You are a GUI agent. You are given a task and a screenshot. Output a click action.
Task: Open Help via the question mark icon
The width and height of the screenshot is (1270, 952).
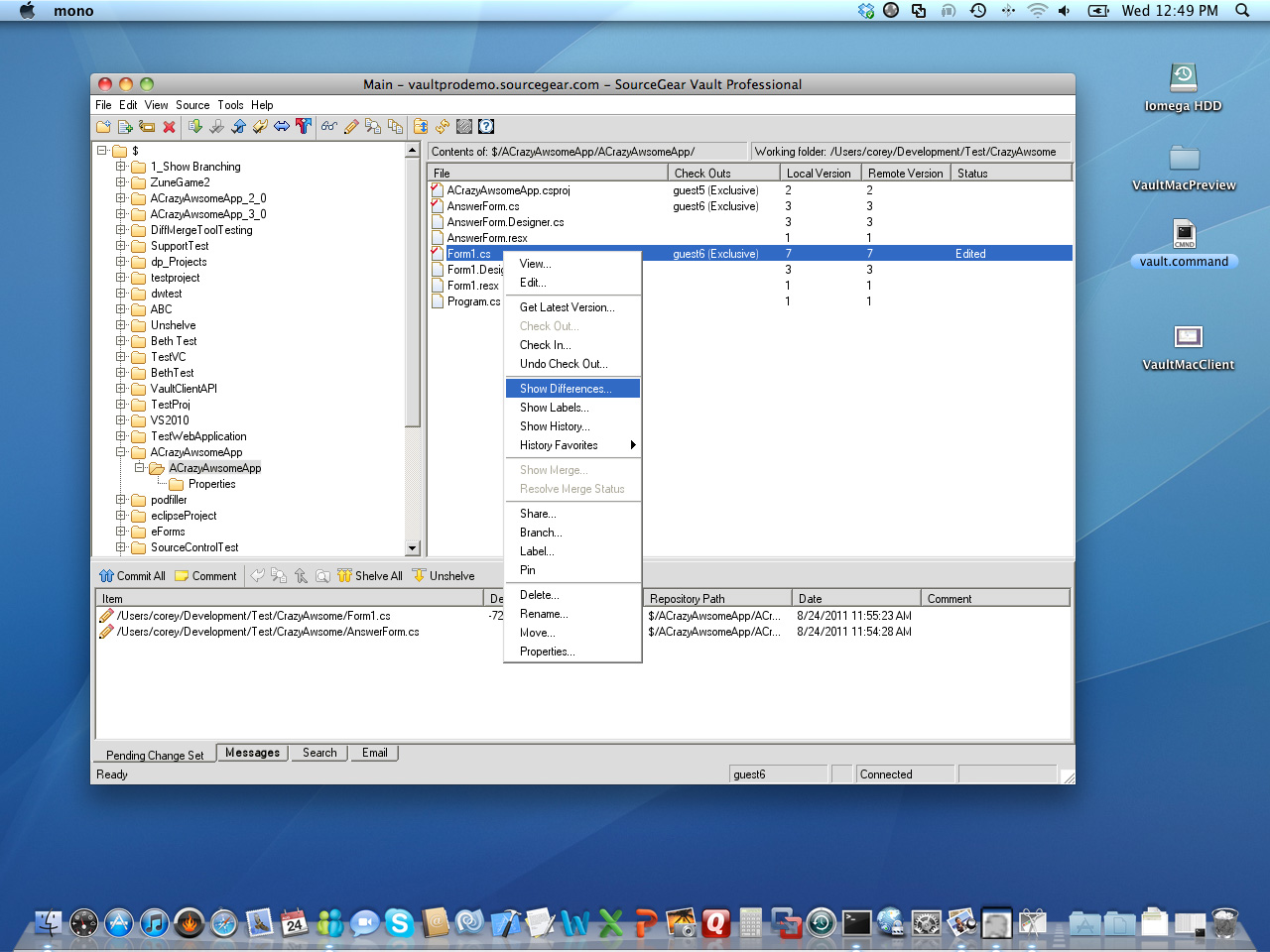pyautogui.click(x=486, y=127)
